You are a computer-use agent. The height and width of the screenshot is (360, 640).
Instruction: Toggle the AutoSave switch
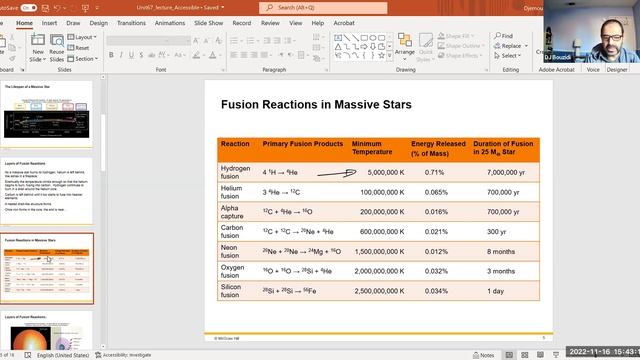[x=29, y=8]
